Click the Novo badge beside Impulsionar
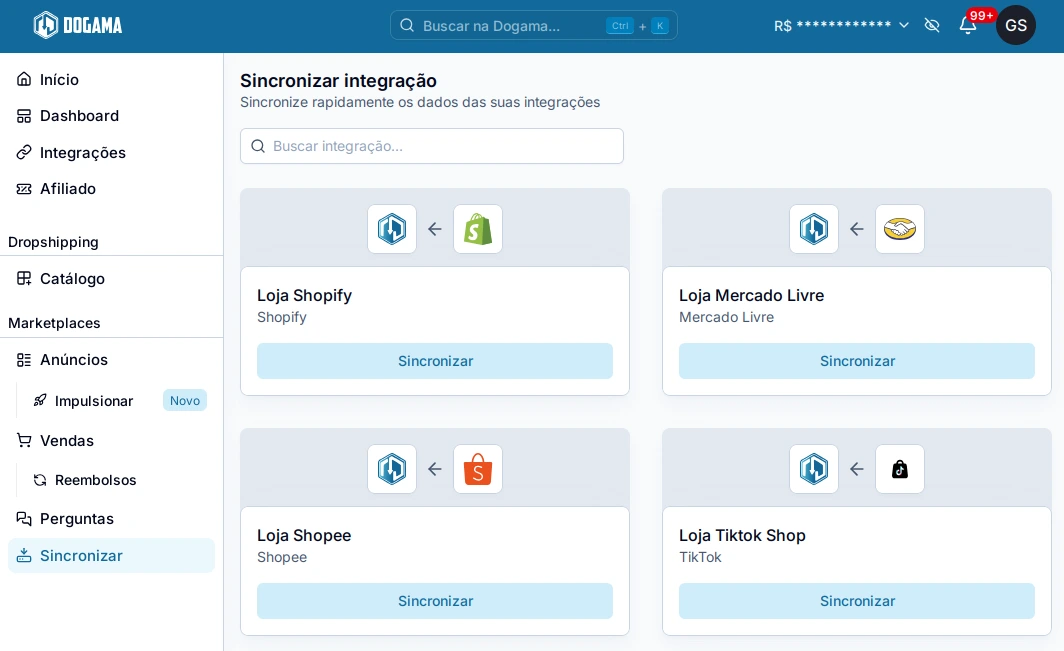The image size is (1064, 651). (185, 401)
